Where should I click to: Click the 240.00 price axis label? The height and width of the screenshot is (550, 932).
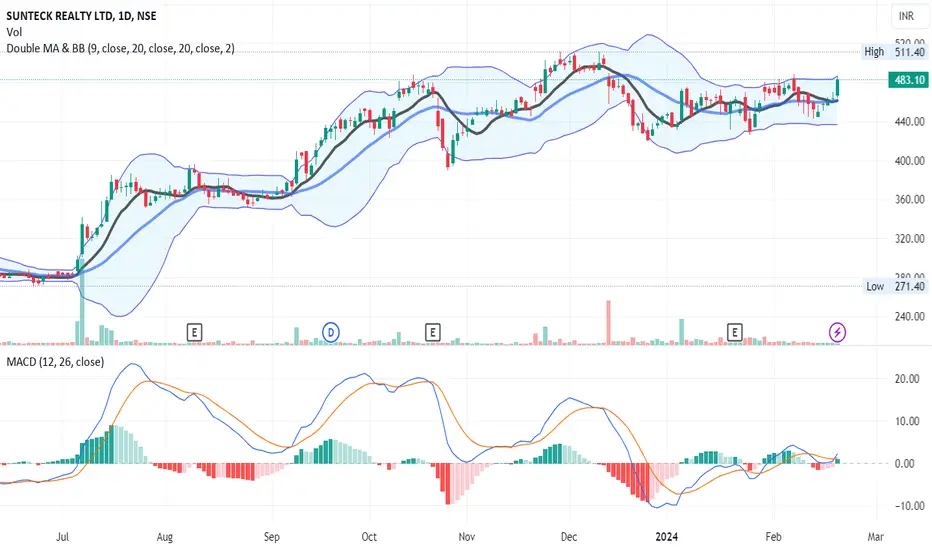(910, 316)
